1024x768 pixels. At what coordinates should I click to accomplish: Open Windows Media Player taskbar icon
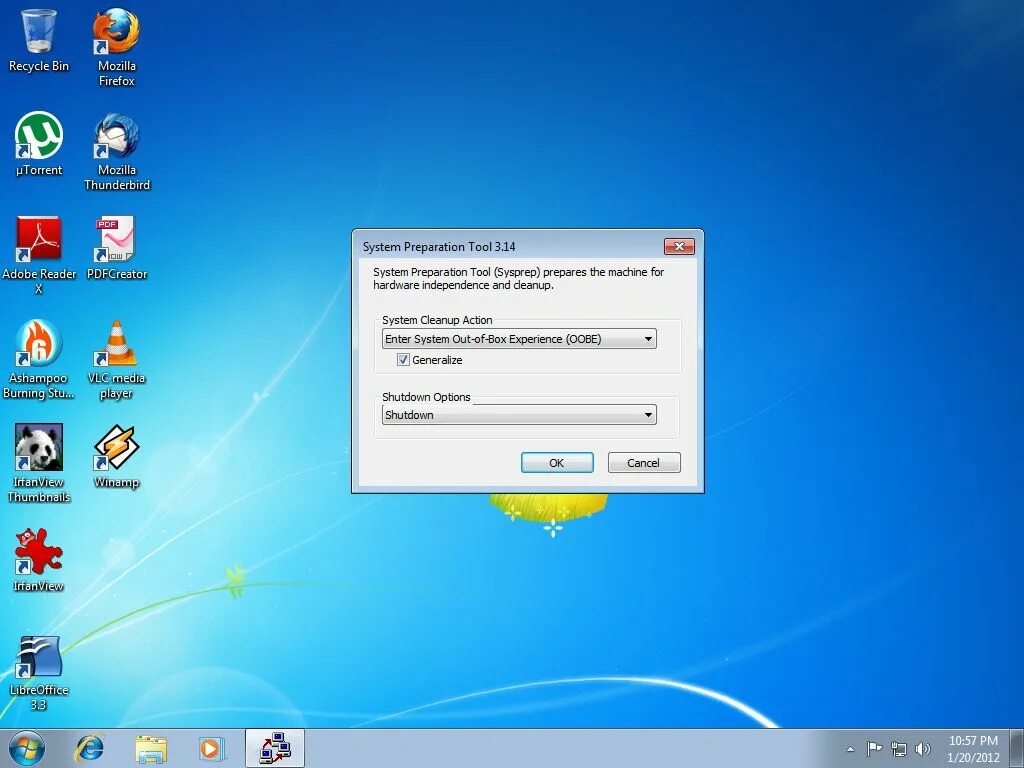[211, 748]
